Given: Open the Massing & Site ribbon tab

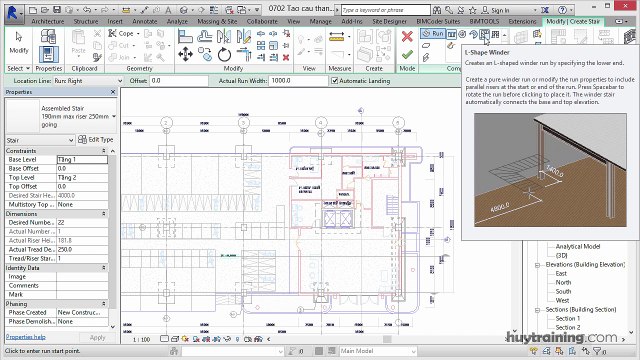Looking at the screenshot, I should (x=217, y=21).
